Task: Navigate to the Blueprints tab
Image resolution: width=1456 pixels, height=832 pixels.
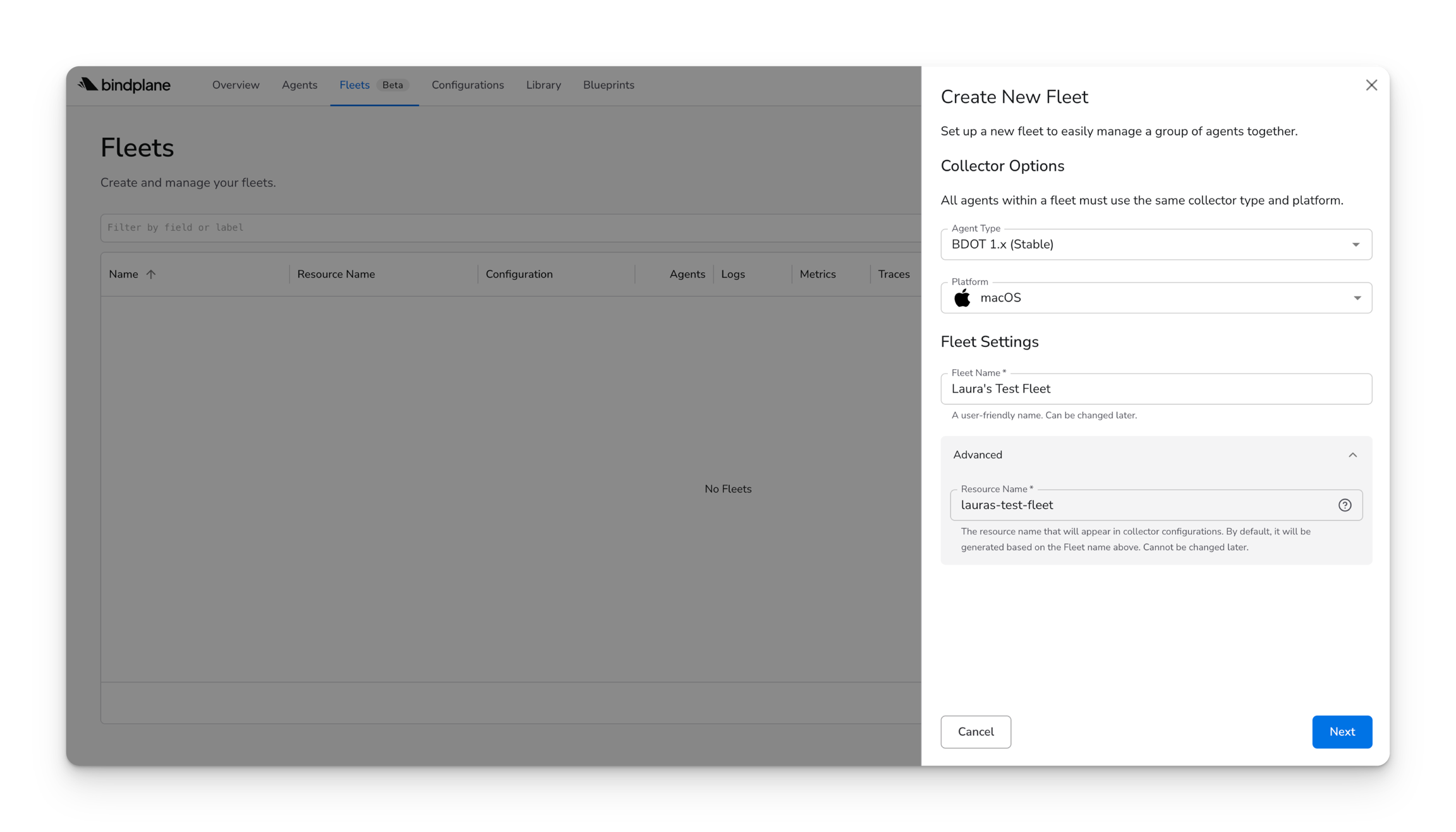Action: 609,85
